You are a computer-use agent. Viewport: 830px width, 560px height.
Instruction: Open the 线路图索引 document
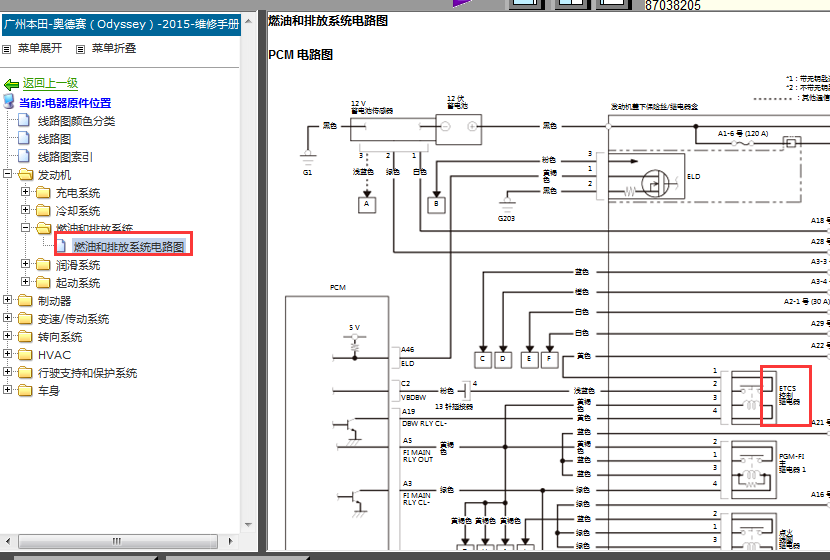tap(65, 157)
